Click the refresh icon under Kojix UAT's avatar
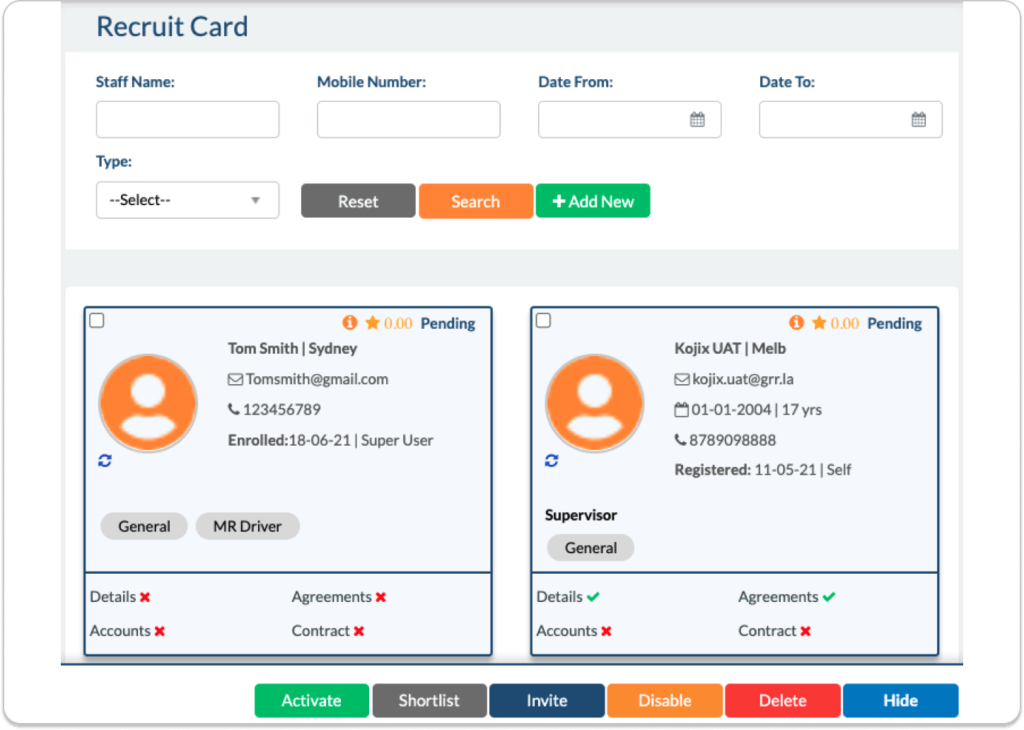Image resolution: width=1024 pixels, height=730 pixels. 551,460
